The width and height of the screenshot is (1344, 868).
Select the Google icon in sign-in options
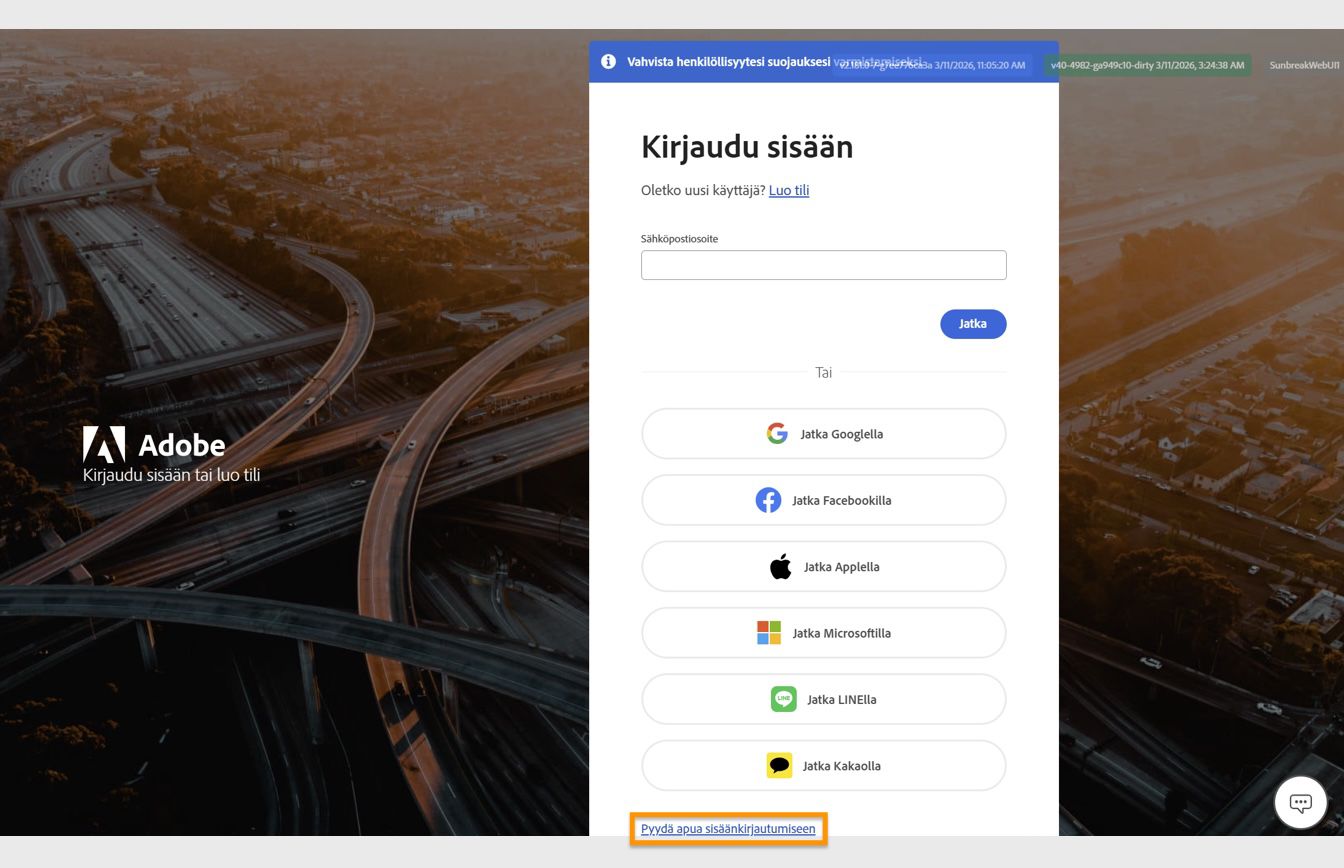(x=776, y=433)
